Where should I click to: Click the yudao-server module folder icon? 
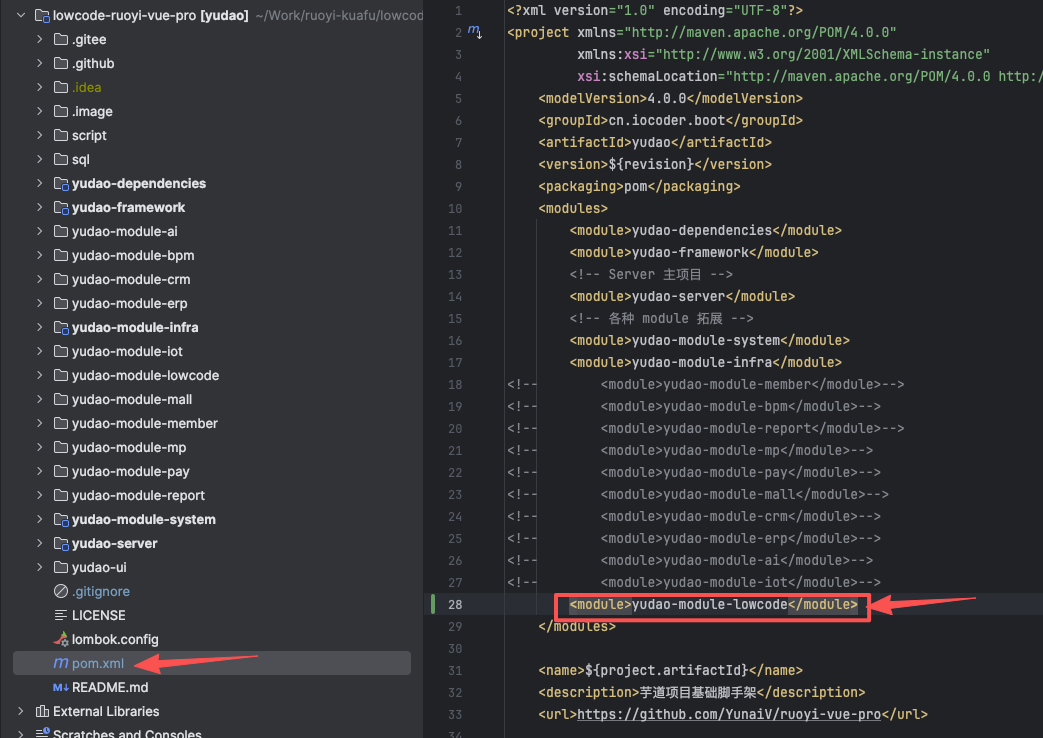click(x=61, y=543)
